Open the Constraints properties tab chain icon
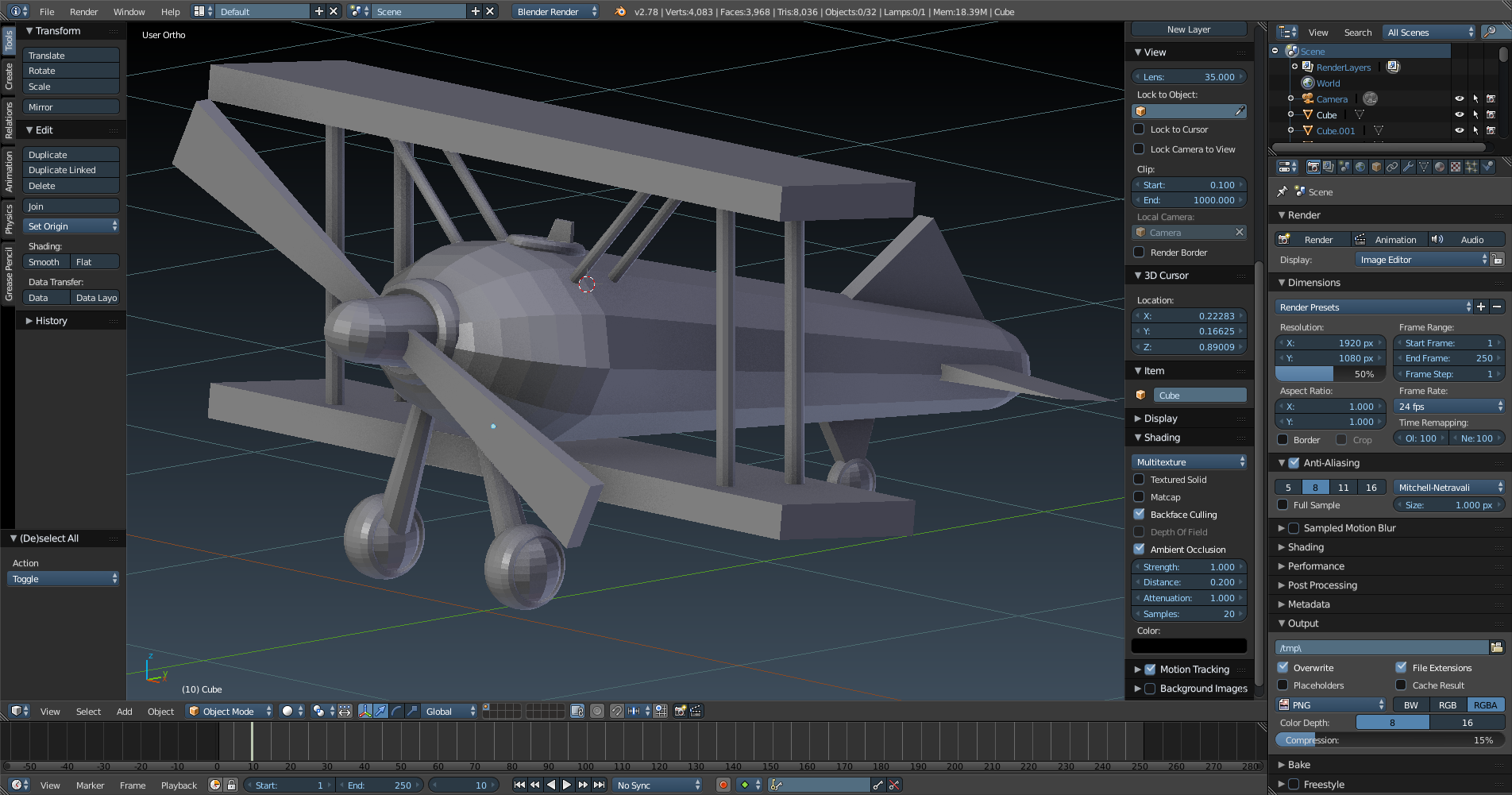This screenshot has width=1512, height=795. click(x=1392, y=167)
